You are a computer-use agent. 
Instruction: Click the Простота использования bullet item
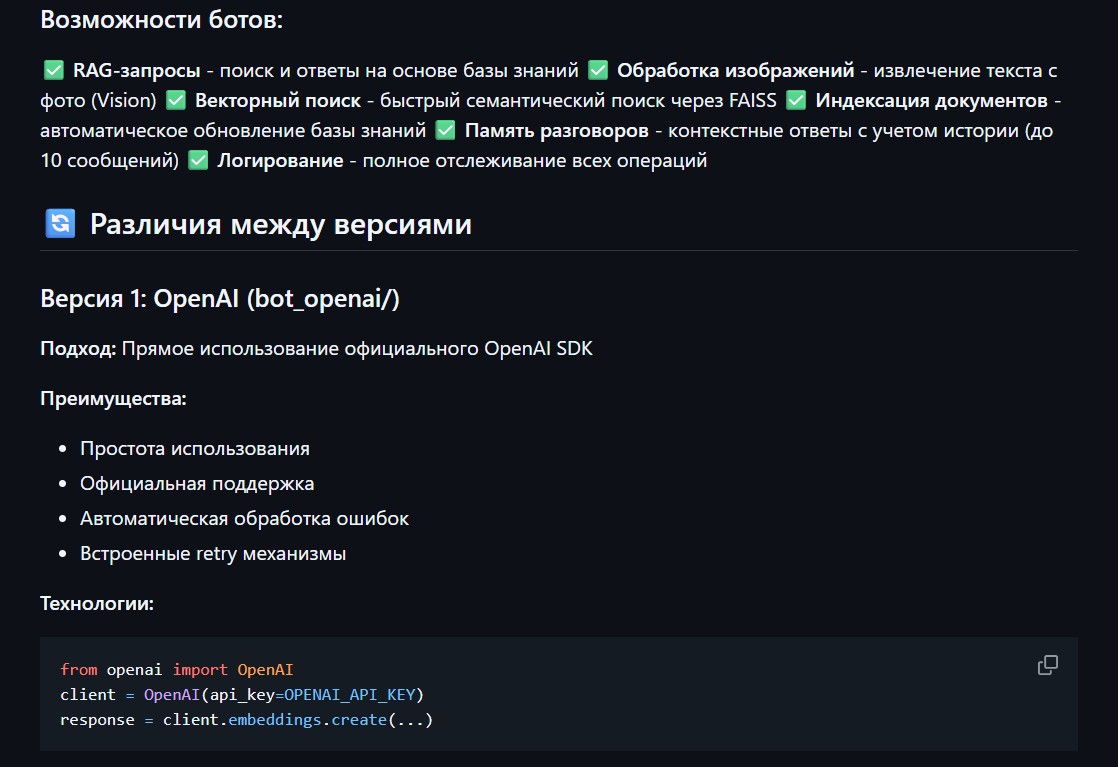tap(195, 448)
